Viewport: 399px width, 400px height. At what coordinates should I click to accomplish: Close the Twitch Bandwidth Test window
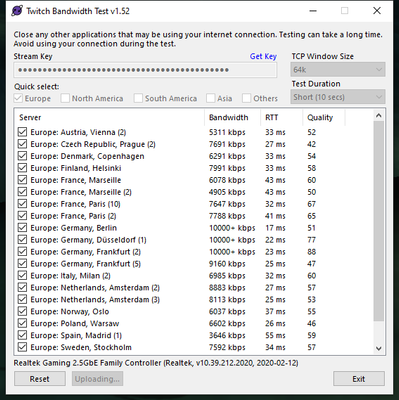377,11
